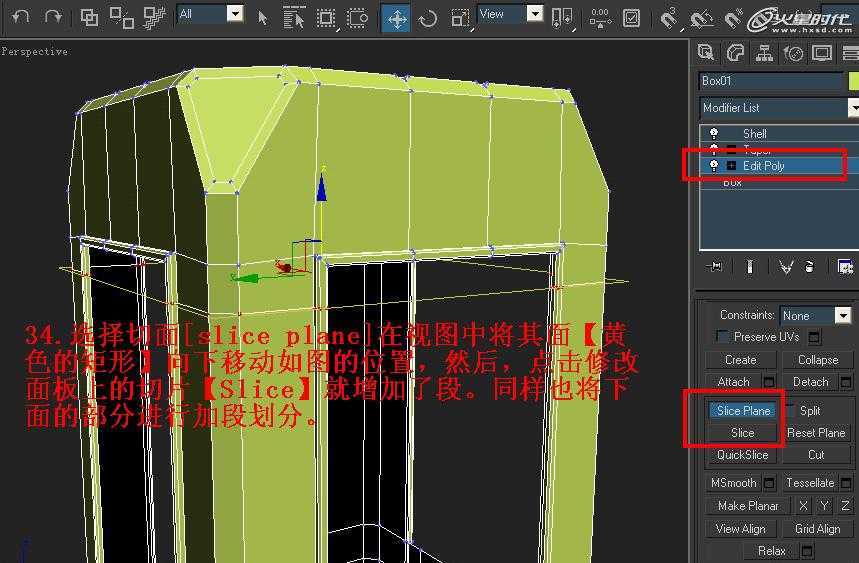Click the X planar axis button
The height and width of the screenshot is (563, 859).
[x=803, y=505]
